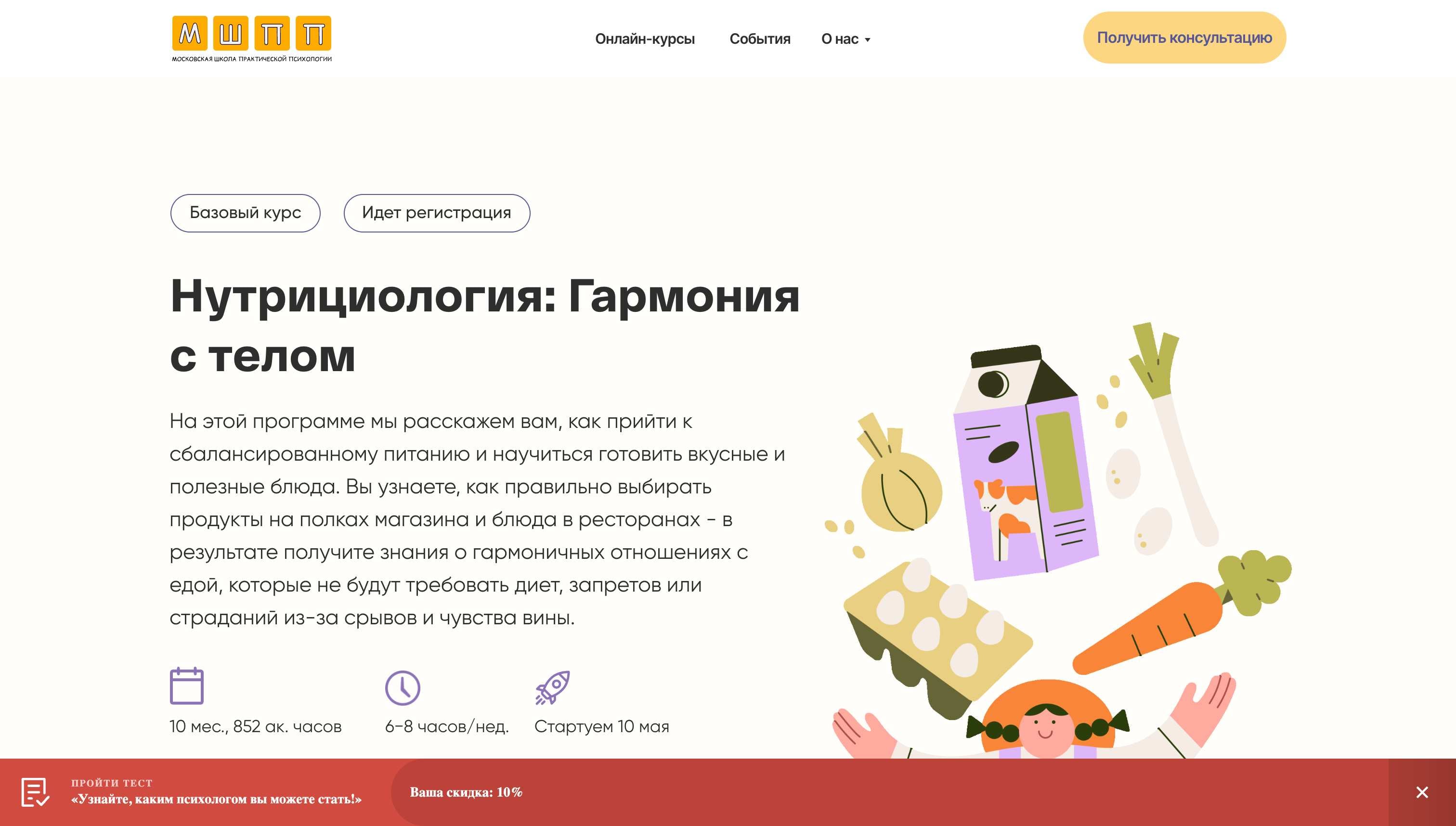Click the egg tray illustration
The image size is (1456, 826).
pos(936,635)
